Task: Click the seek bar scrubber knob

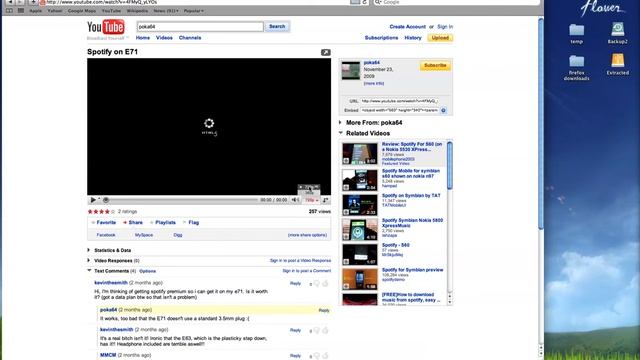Action: [106, 200]
